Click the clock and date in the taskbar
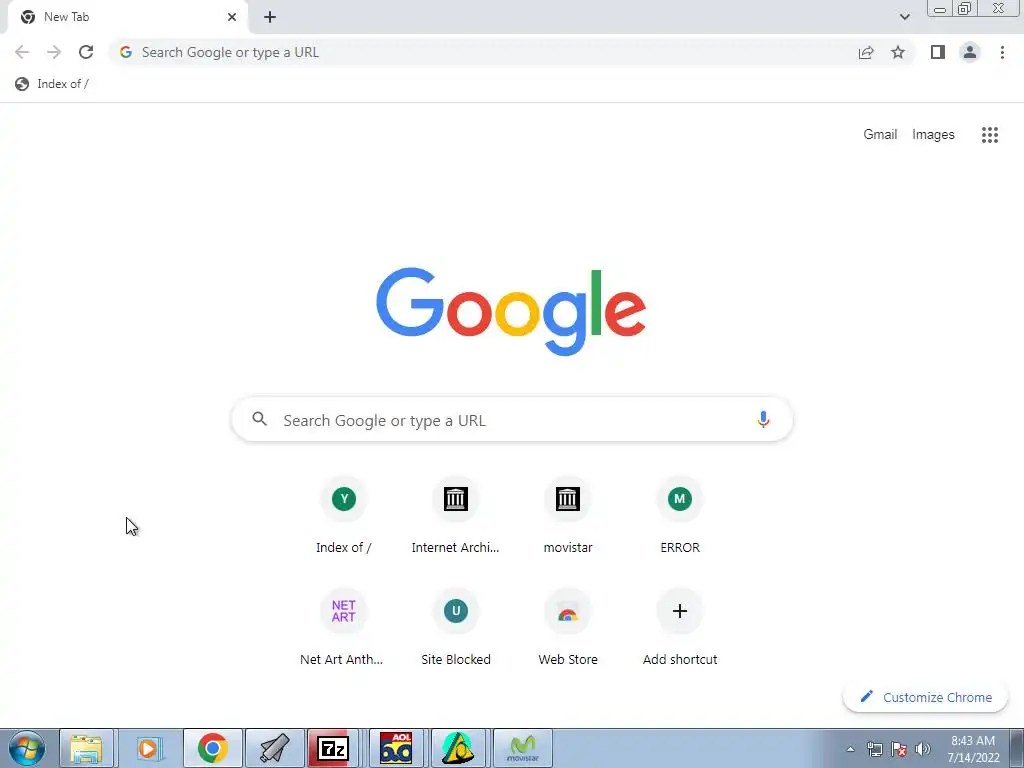The width and height of the screenshot is (1024, 768). [973, 749]
